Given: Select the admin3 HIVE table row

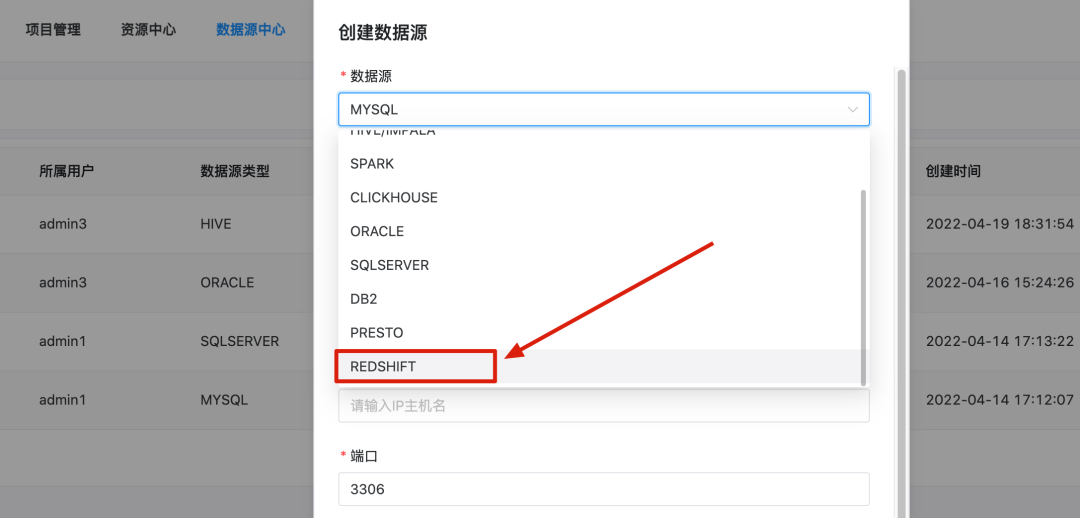Looking at the screenshot, I should [x=150, y=224].
